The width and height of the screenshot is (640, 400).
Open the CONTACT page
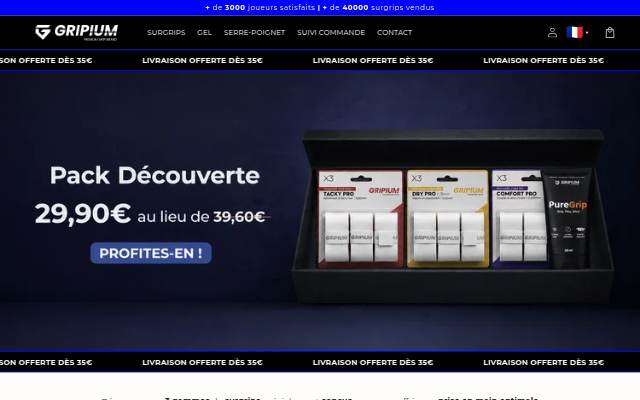pyautogui.click(x=394, y=32)
